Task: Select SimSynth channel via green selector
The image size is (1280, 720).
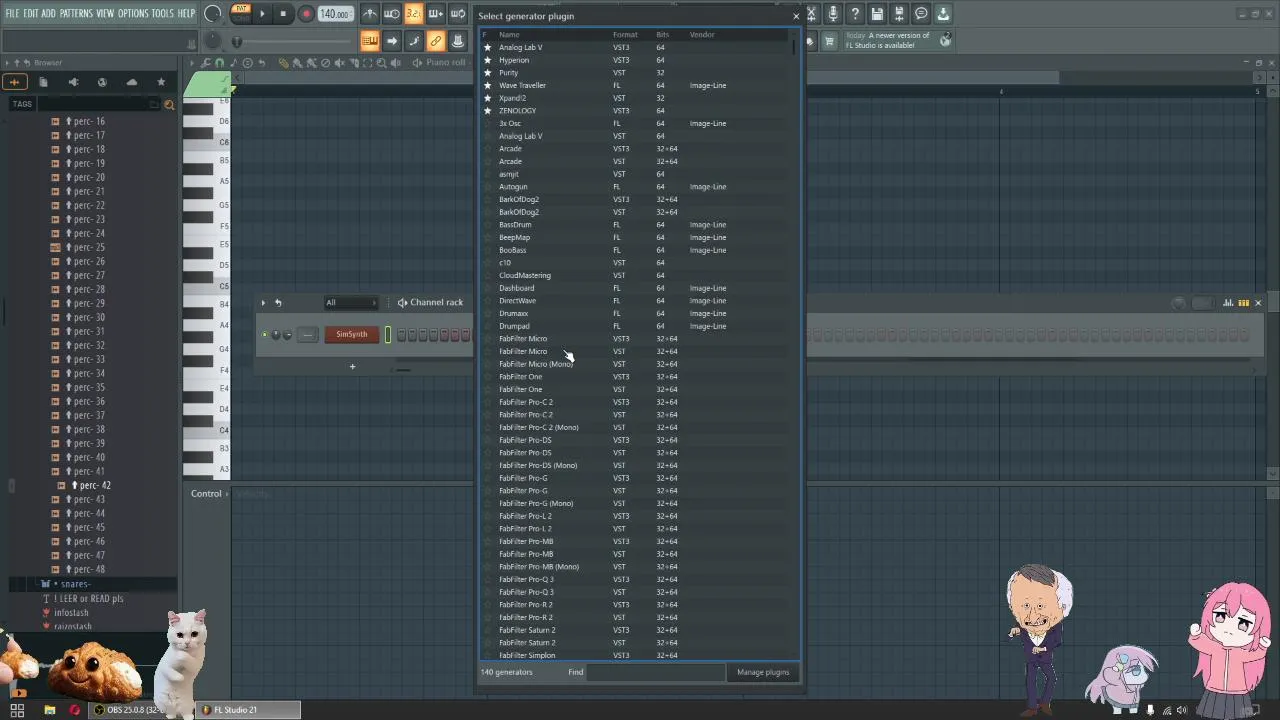Action: [x=388, y=335]
